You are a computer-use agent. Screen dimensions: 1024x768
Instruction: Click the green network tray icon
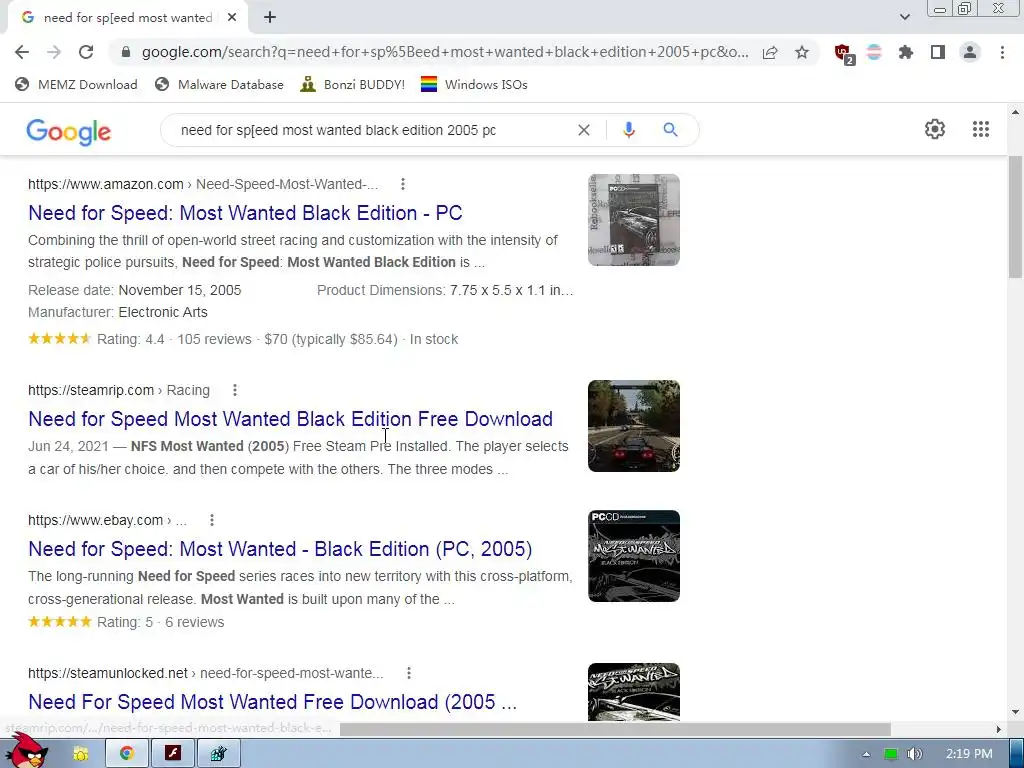tap(891, 754)
